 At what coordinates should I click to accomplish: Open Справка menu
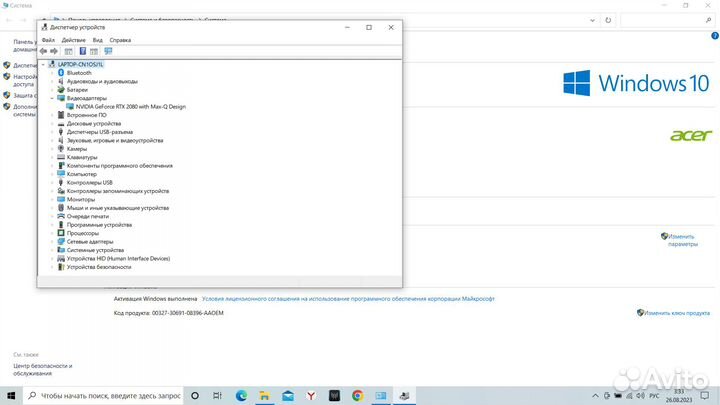tap(120, 40)
